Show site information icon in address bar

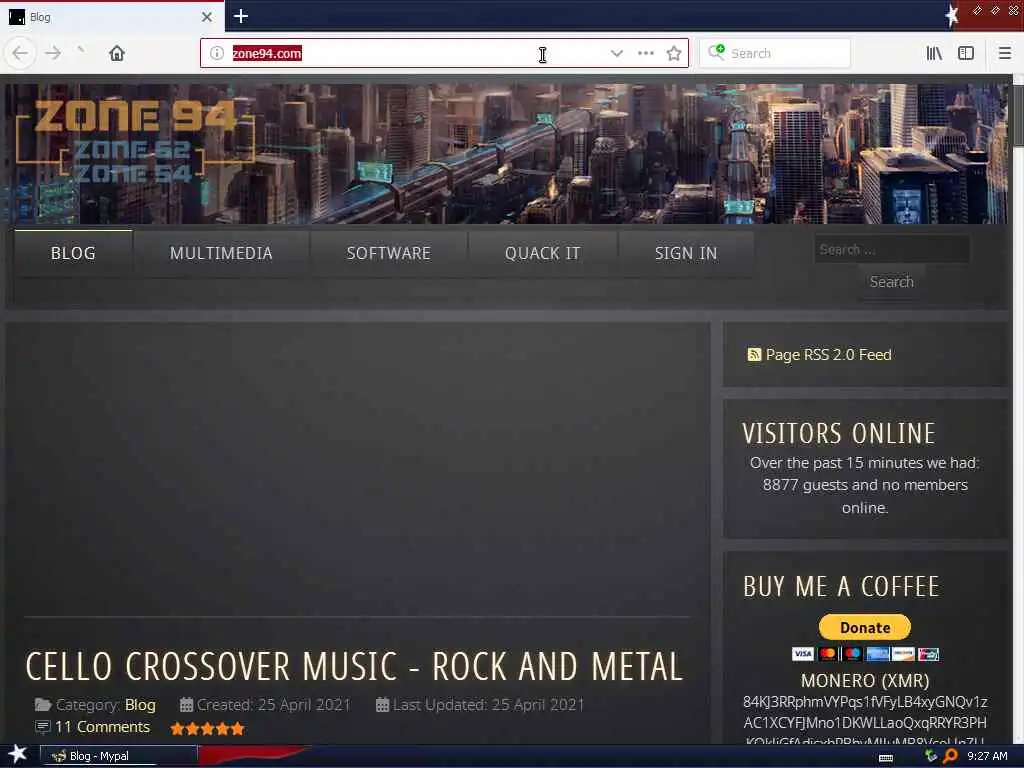(217, 53)
